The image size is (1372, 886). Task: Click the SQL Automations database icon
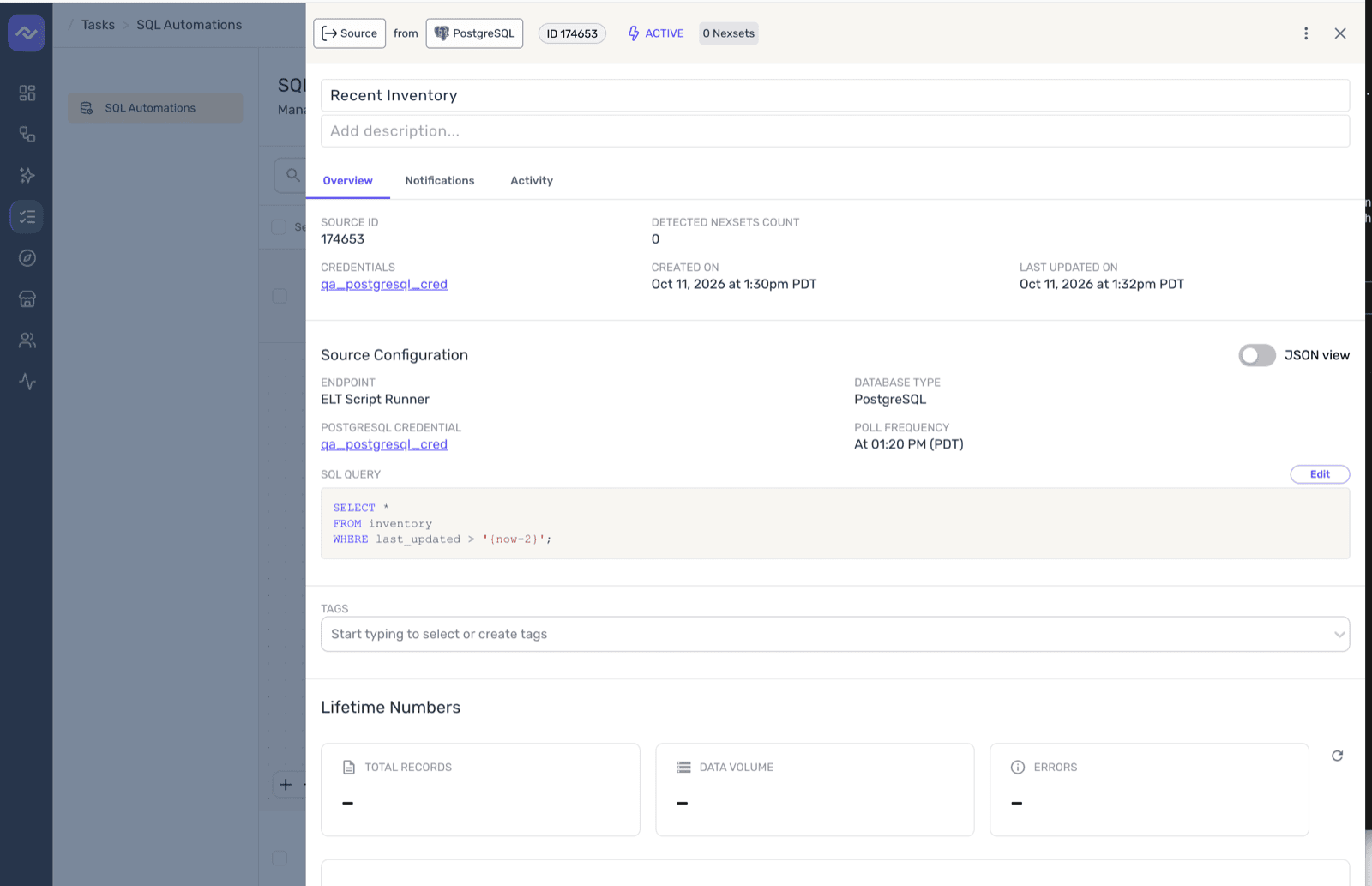87,108
